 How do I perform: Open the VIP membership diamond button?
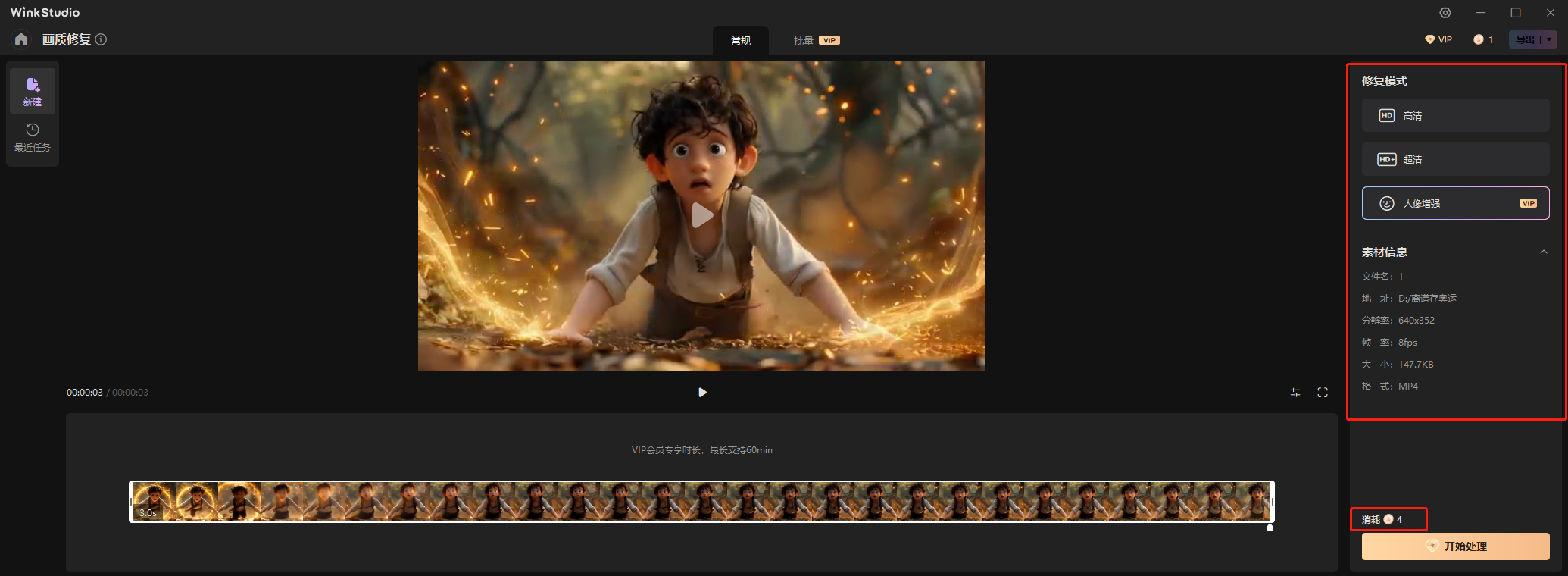point(1438,39)
